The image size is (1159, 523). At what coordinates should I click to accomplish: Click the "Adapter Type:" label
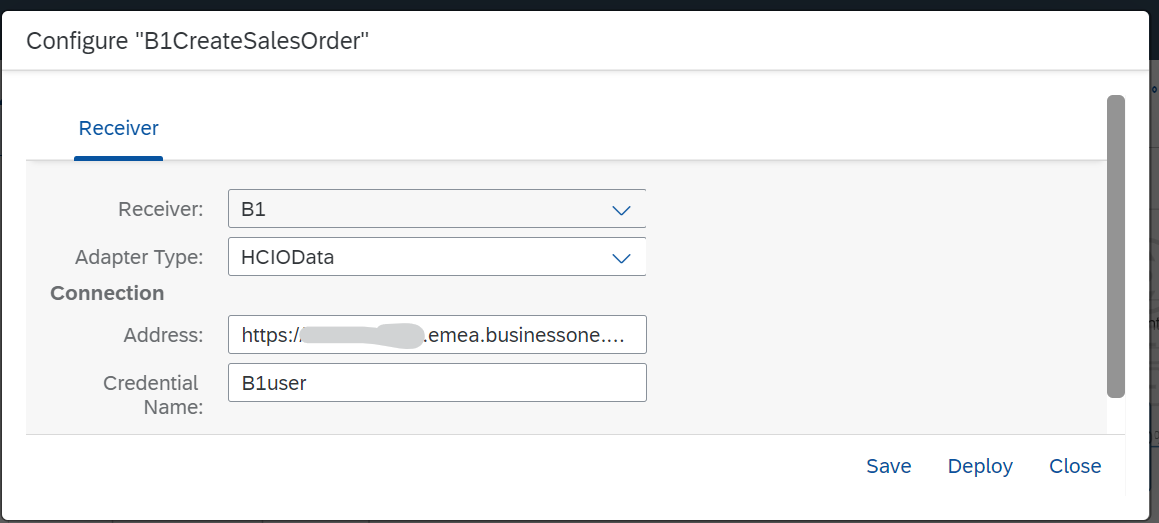[139, 257]
